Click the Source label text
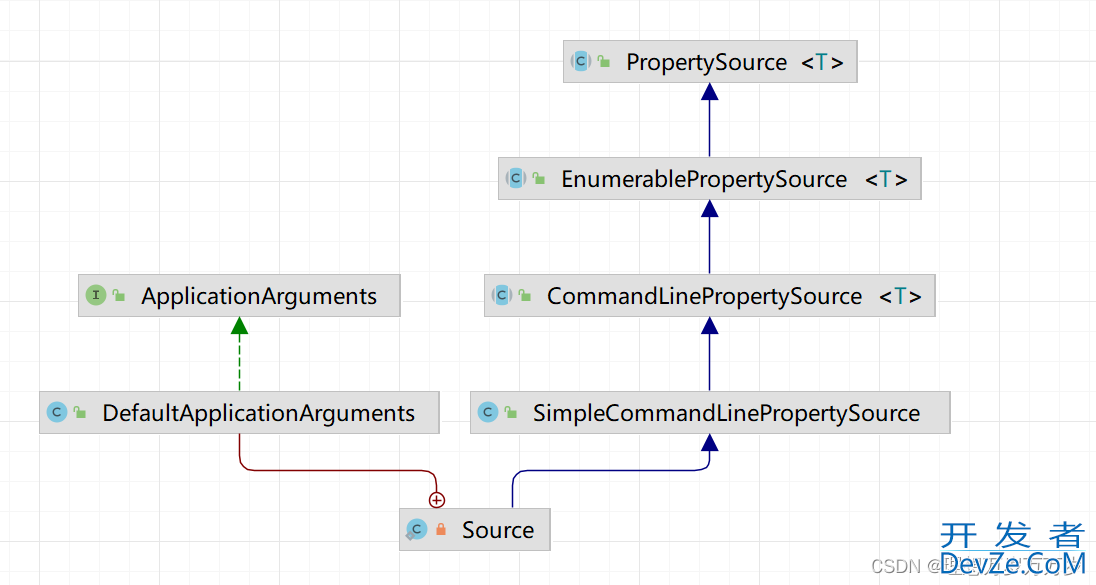 pyautogui.click(x=498, y=530)
